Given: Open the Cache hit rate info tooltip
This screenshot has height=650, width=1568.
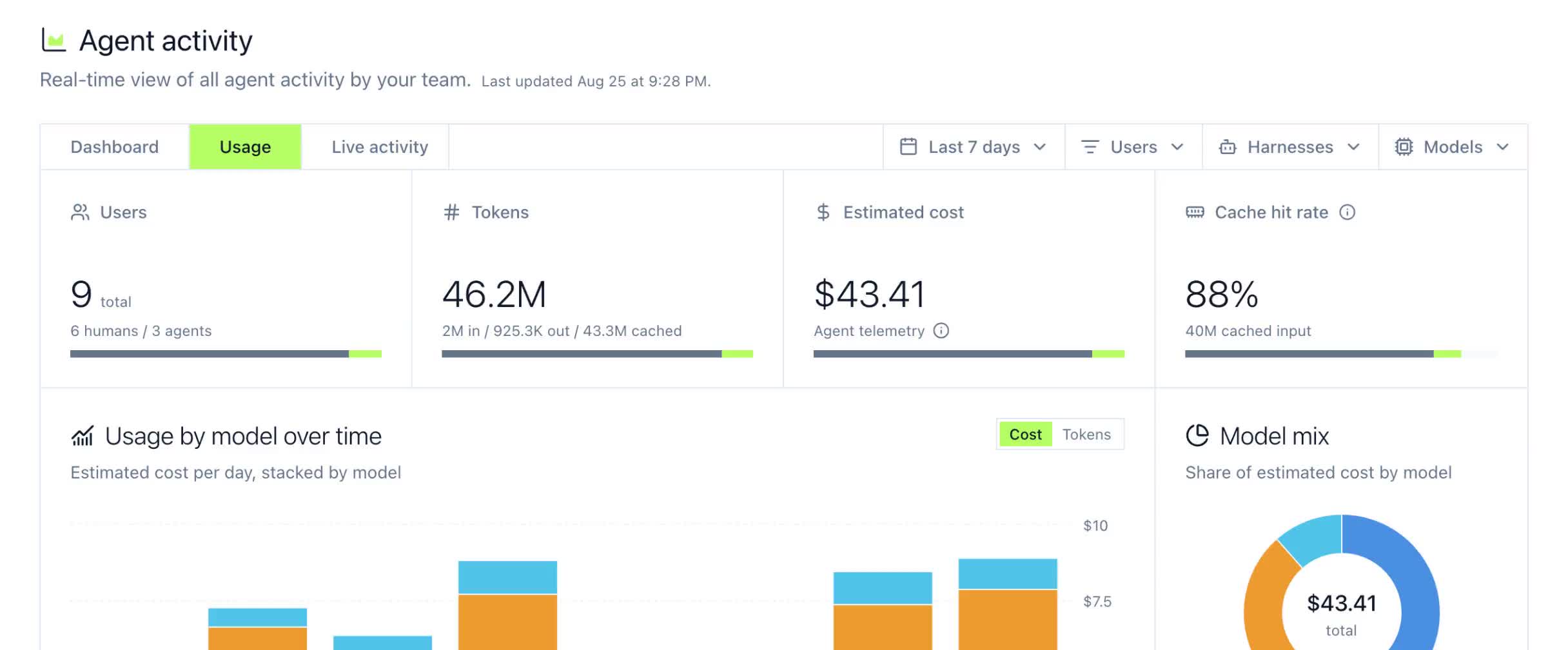Looking at the screenshot, I should (x=1347, y=212).
